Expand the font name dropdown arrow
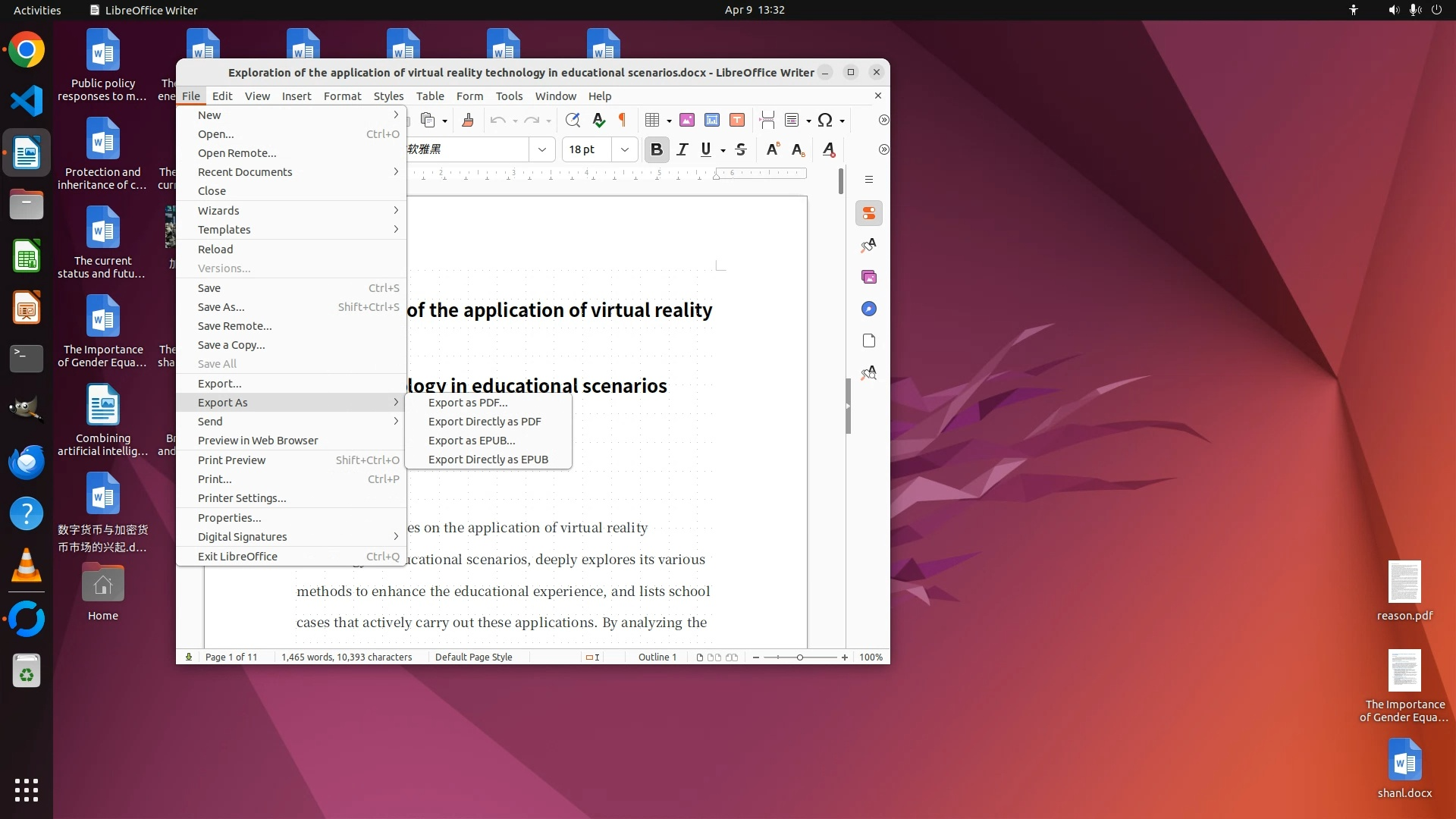Image resolution: width=1456 pixels, height=819 pixels. (x=541, y=149)
